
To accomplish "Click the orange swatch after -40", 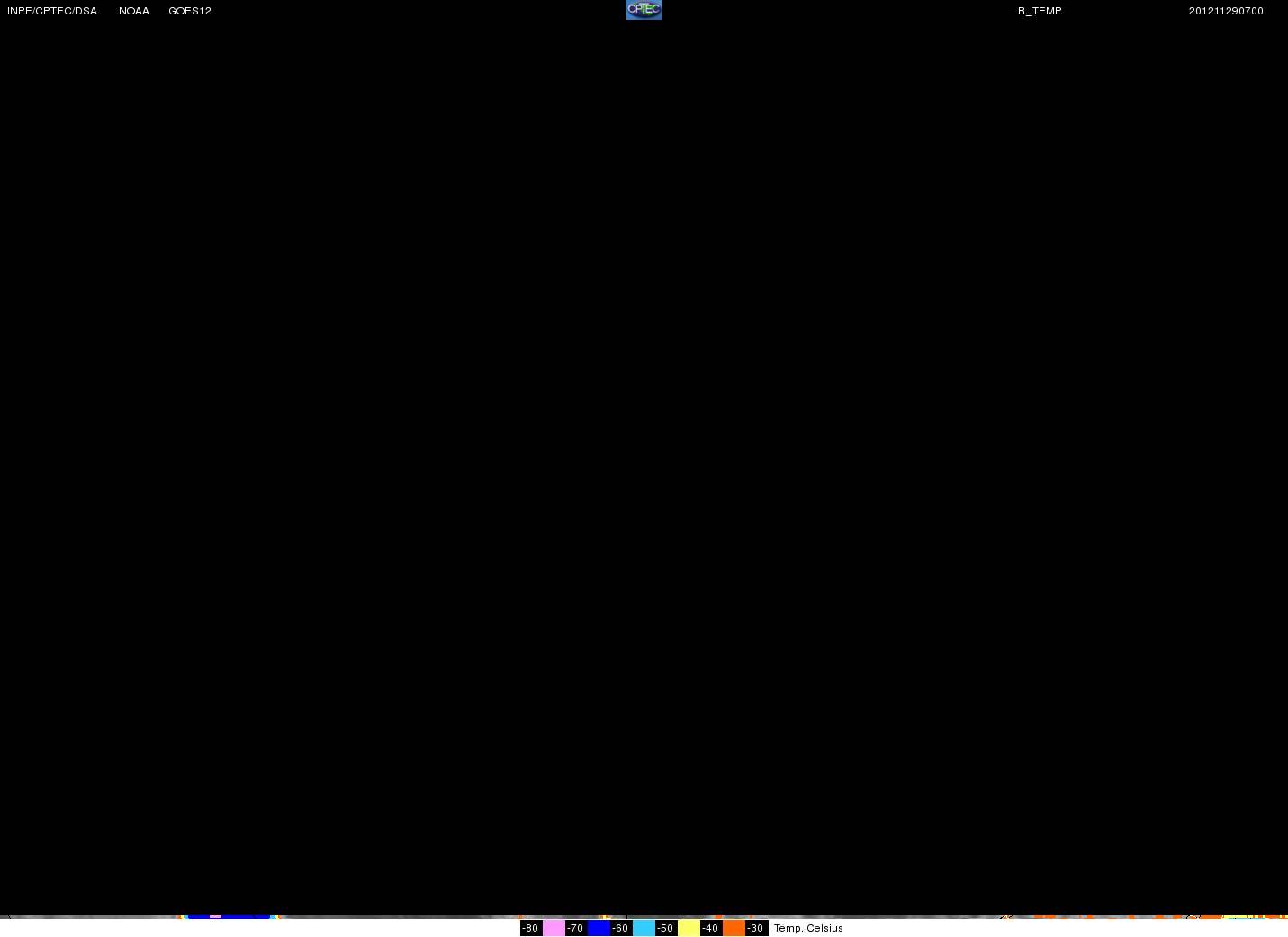I will pyautogui.click(x=734, y=928).
